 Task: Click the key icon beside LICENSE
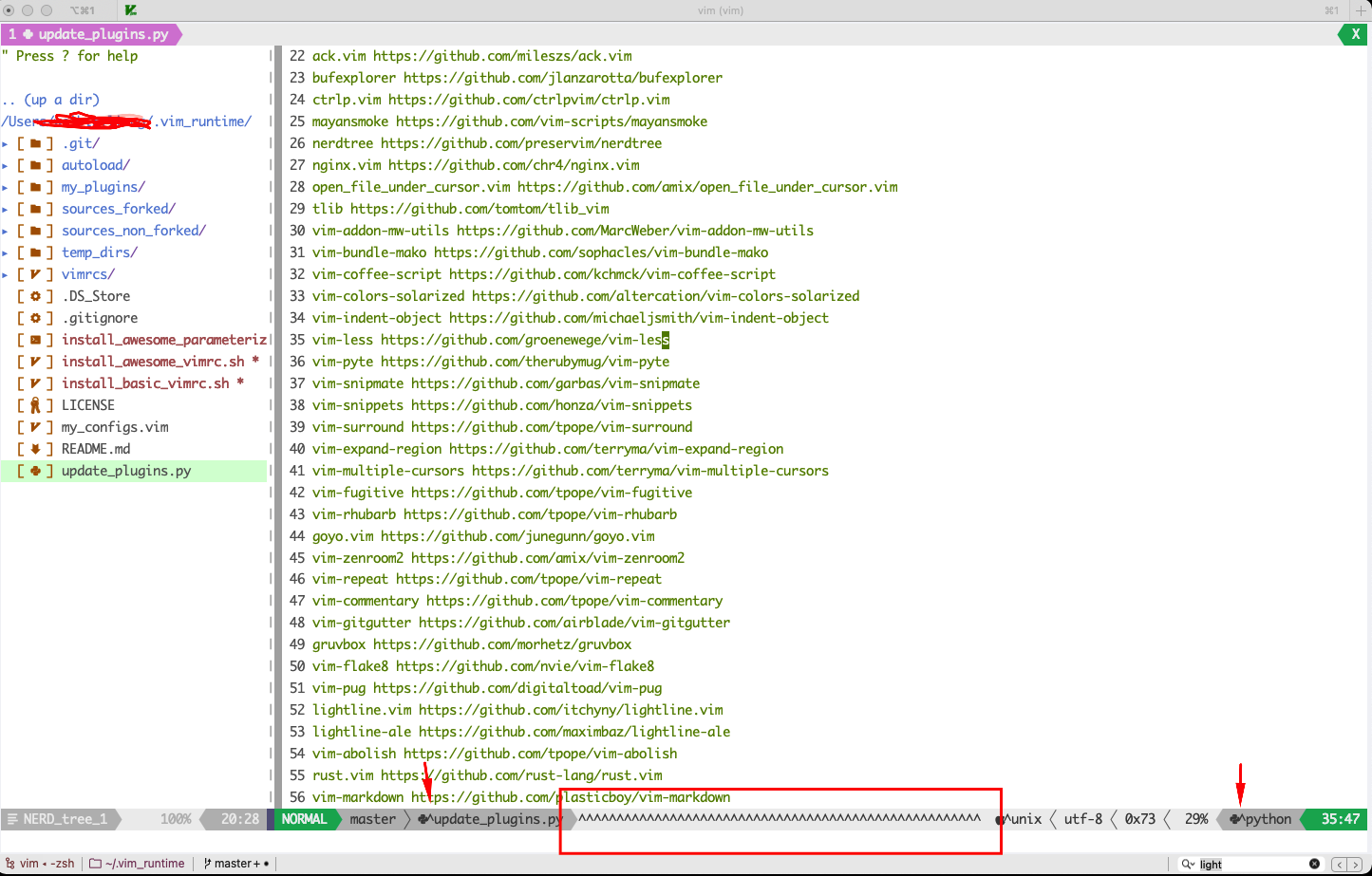point(37,404)
